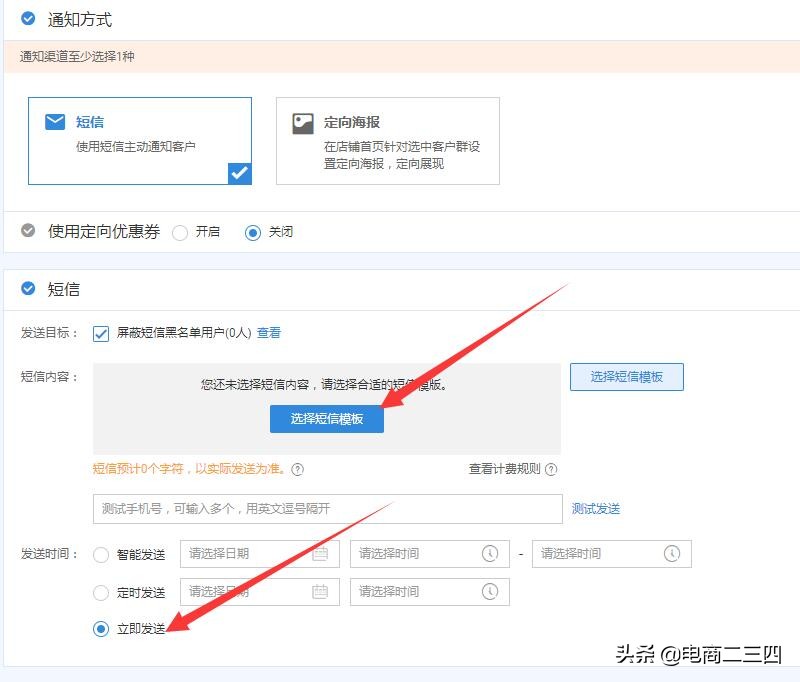Click the blue checkmark badge on the 短信 card
Image resolution: width=800 pixels, height=682 pixels.
tap(239, 173)
